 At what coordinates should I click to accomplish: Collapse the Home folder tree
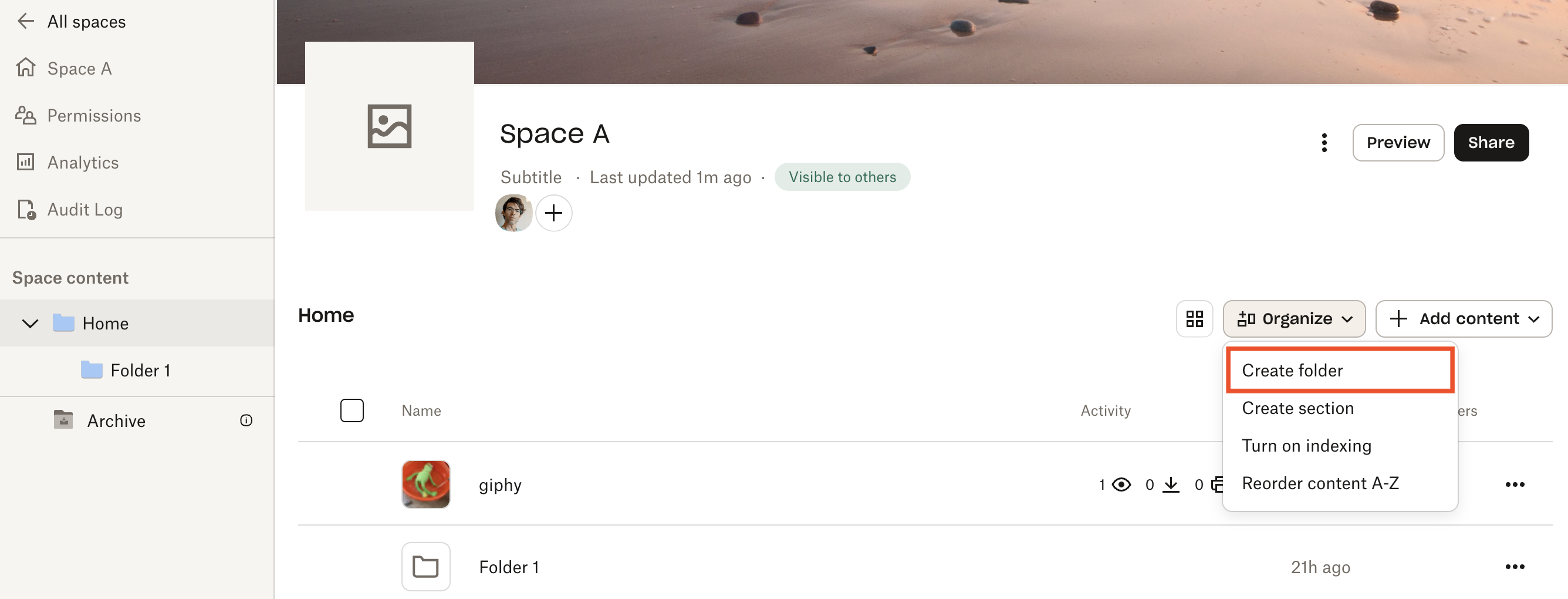(x=30, y=323)
